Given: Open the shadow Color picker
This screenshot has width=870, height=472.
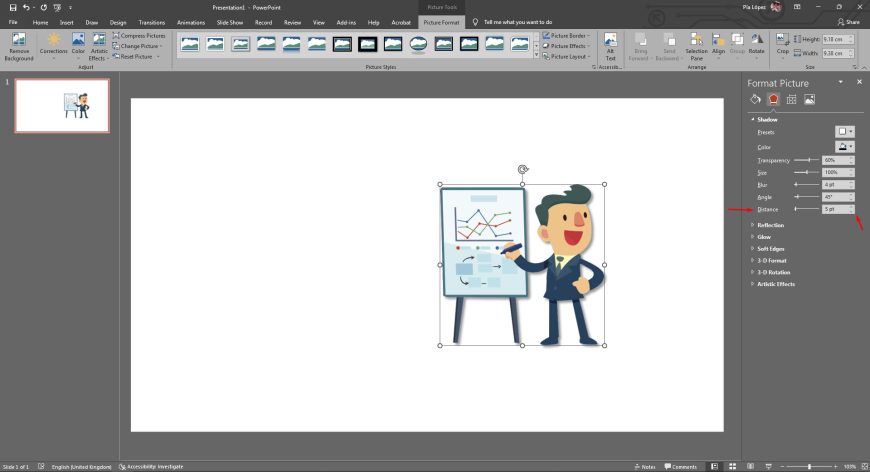Looking at the screenshot, I should pyautogui.click(x=844, y=146).
